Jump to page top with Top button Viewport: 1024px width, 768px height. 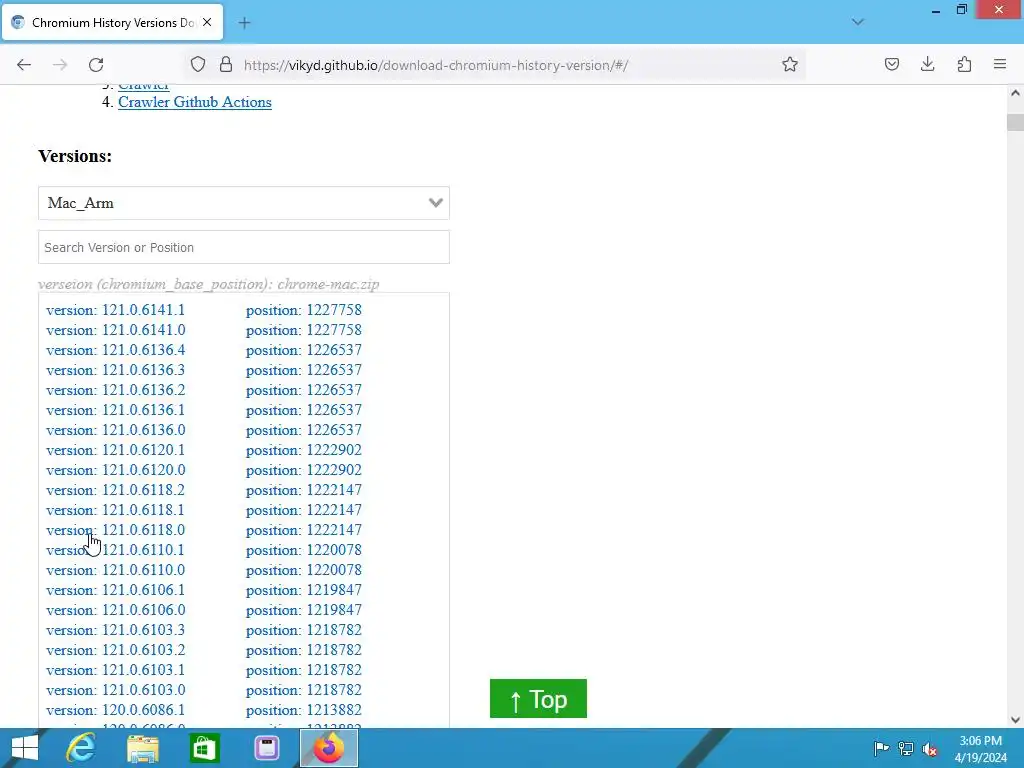538,699
